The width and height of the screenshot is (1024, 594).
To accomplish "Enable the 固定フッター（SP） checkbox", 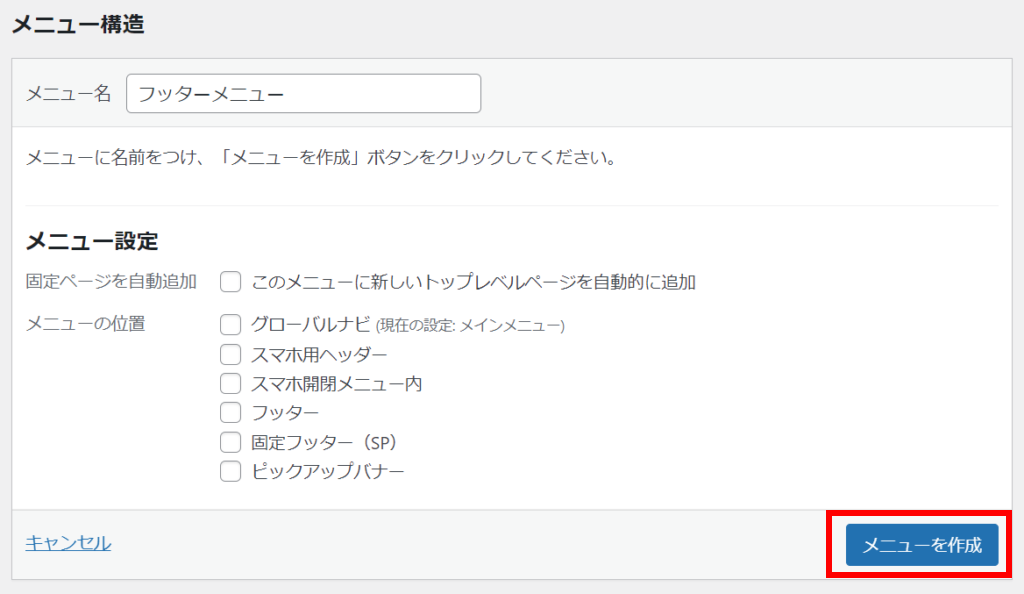I will coord(231,442).
